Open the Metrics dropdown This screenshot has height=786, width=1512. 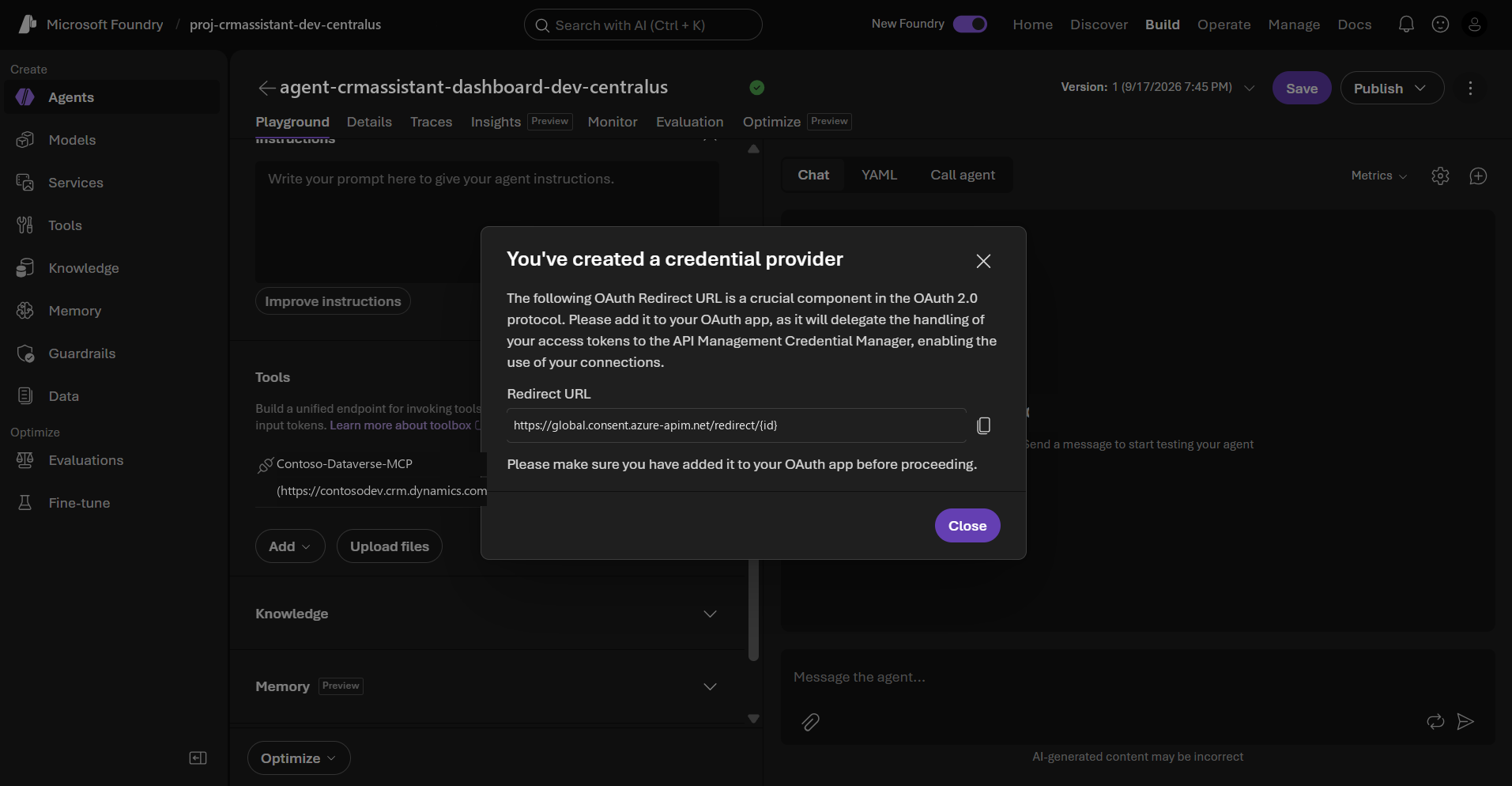tap(1379, 176)
